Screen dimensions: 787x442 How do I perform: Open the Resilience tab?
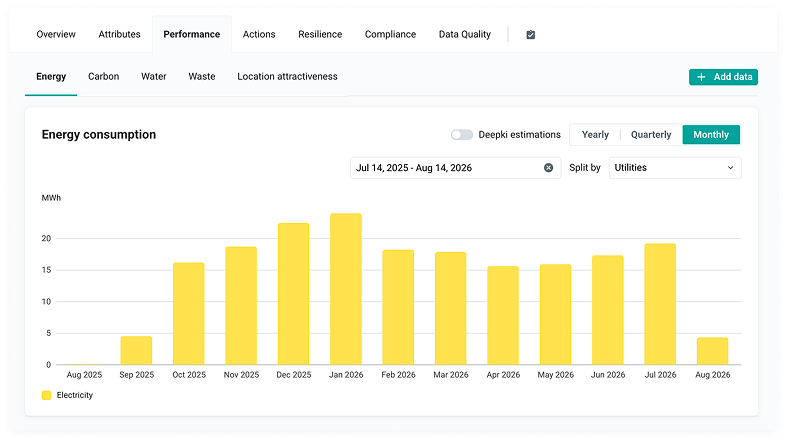coord(320,34)
